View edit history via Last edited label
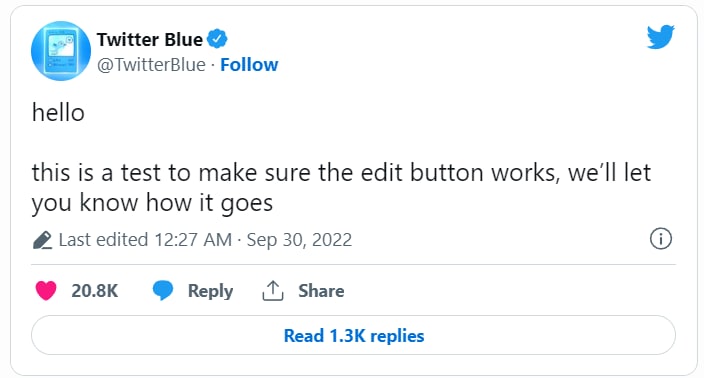The image size is (704, 378). pyautogui.click(x=103, y=240)
